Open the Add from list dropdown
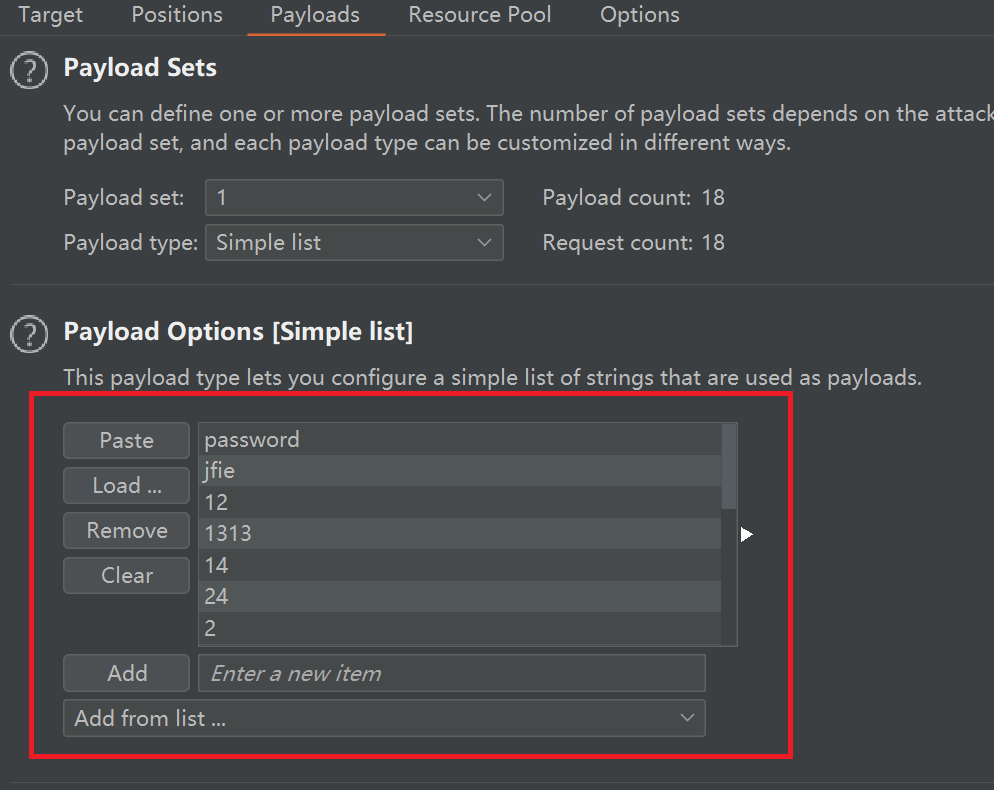Viewport: 994px width, 790px height. point(384,718)
